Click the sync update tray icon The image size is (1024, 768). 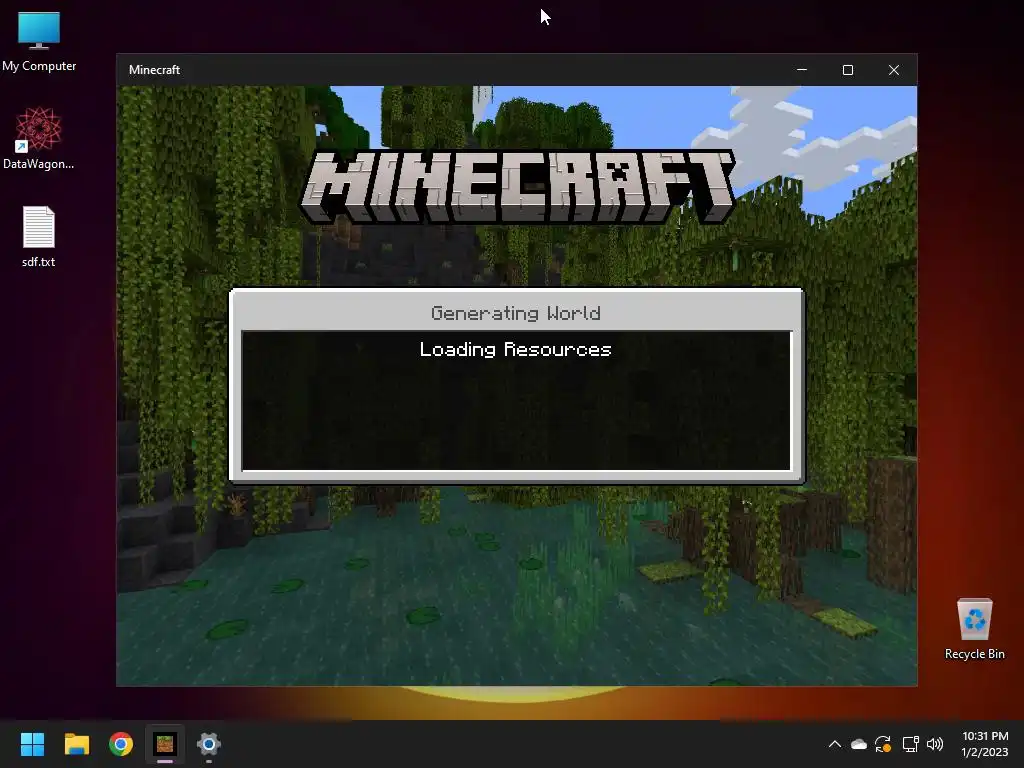coord(883,744)
